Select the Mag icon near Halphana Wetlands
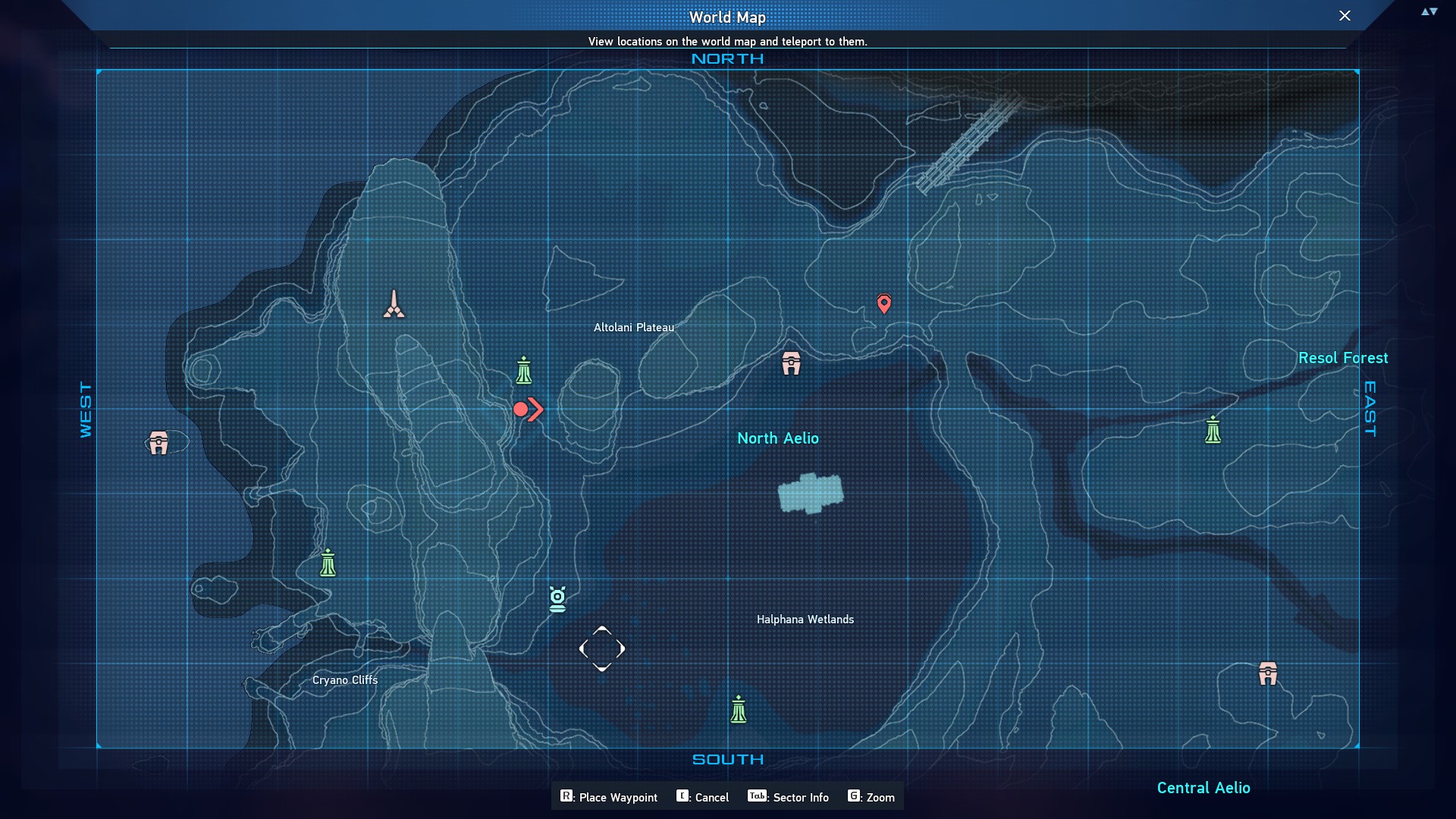Viewport: 1456px width, 819px height. tap(557, 599)
